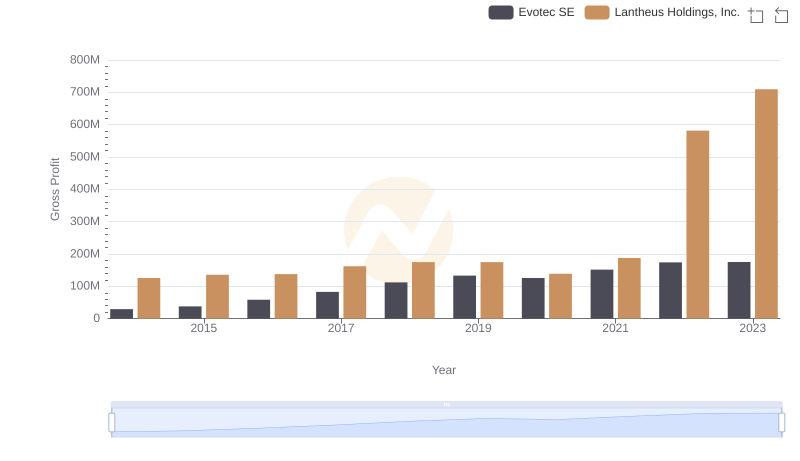The image size is (800, 461).
Task: Click the 2015 x-axis label
Action: coord(204,328)
